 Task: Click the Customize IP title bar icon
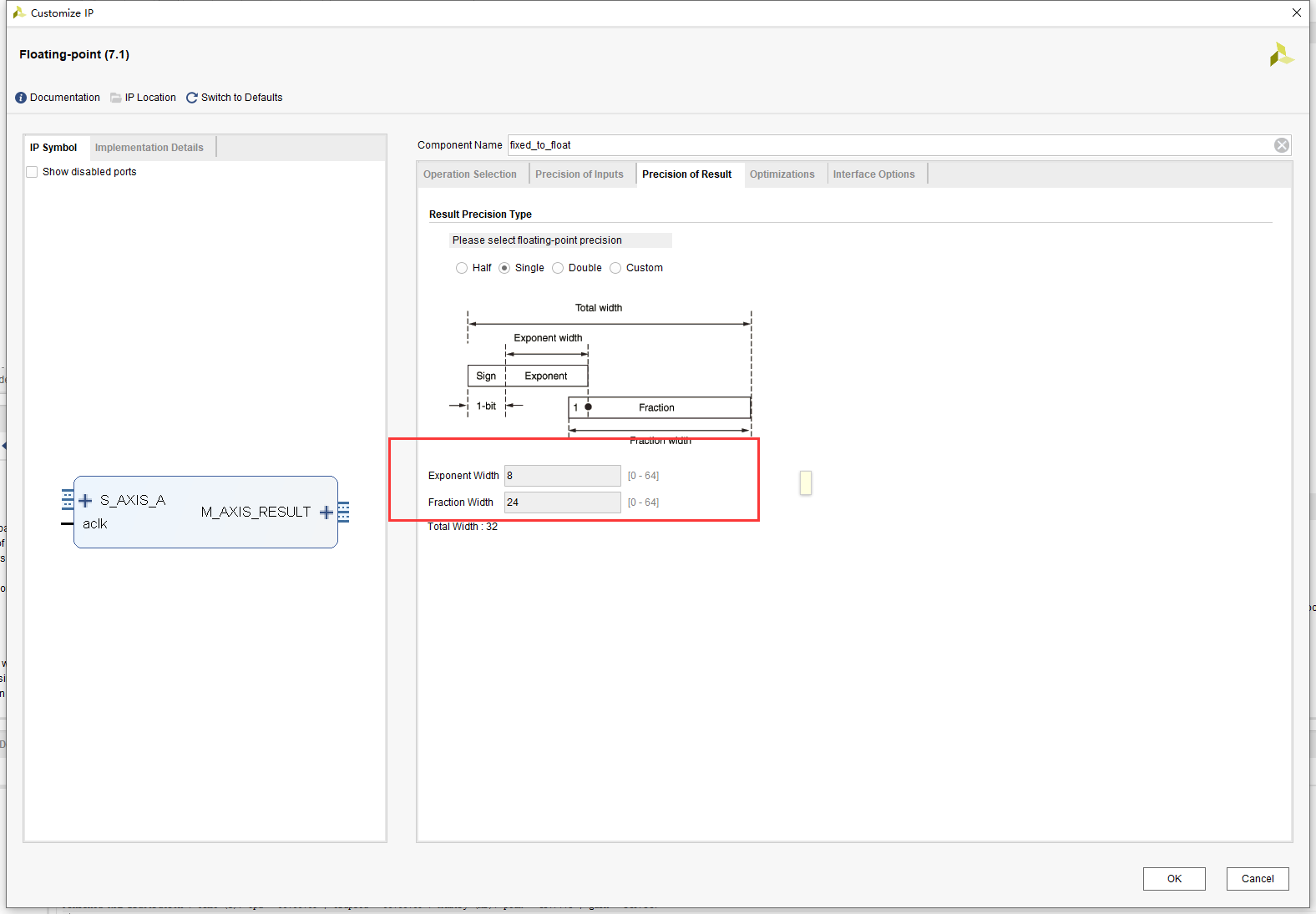click(18, 13)
